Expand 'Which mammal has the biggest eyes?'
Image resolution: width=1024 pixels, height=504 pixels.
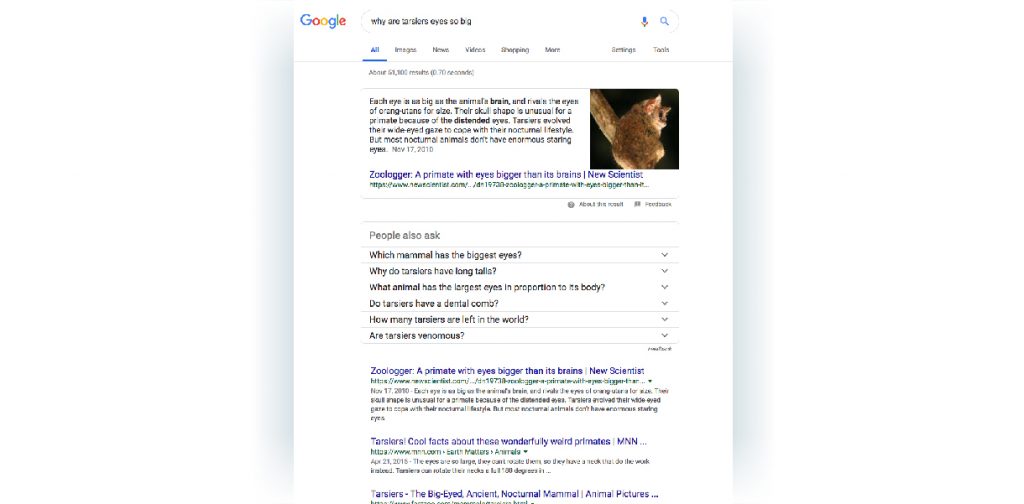[520, 255]
